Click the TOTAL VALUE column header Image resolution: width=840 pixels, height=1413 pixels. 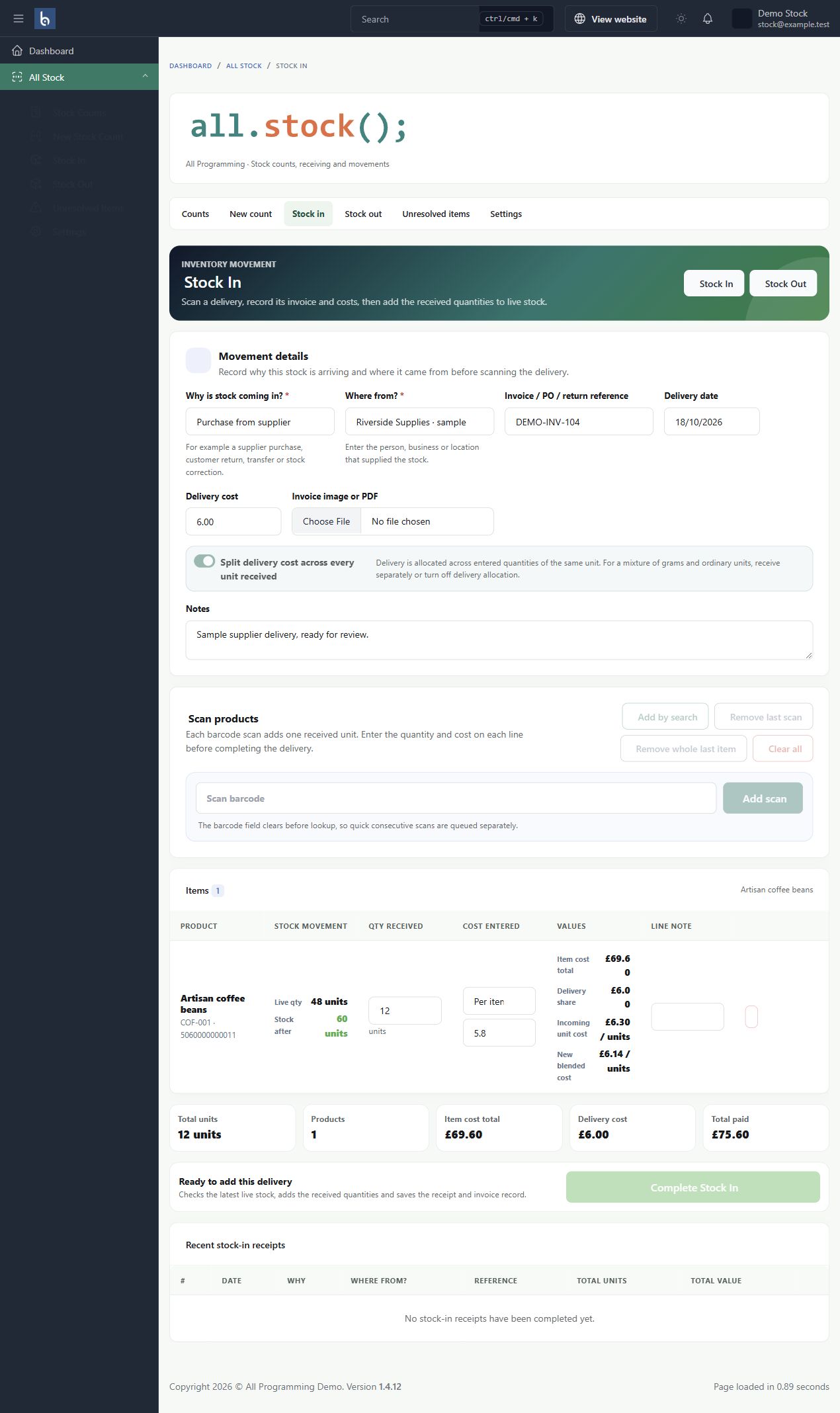pyautogui.click(x=716, y=1281)
